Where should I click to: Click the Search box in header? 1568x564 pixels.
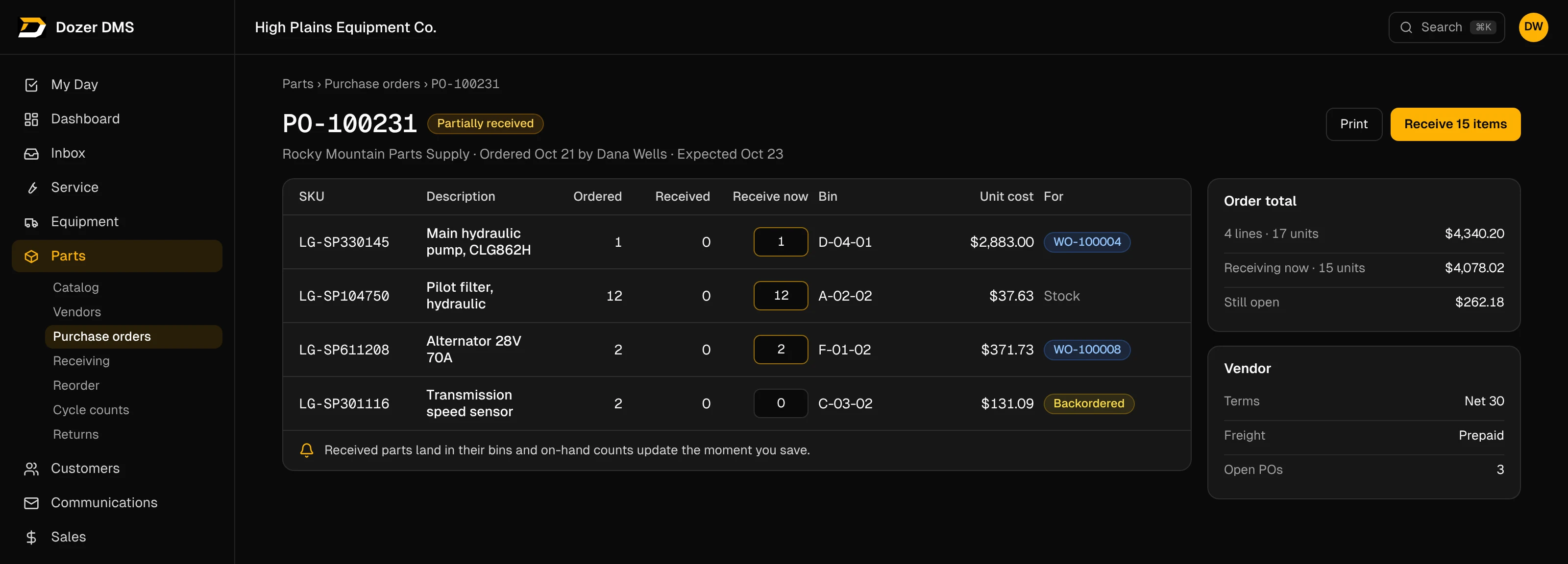1446,27
